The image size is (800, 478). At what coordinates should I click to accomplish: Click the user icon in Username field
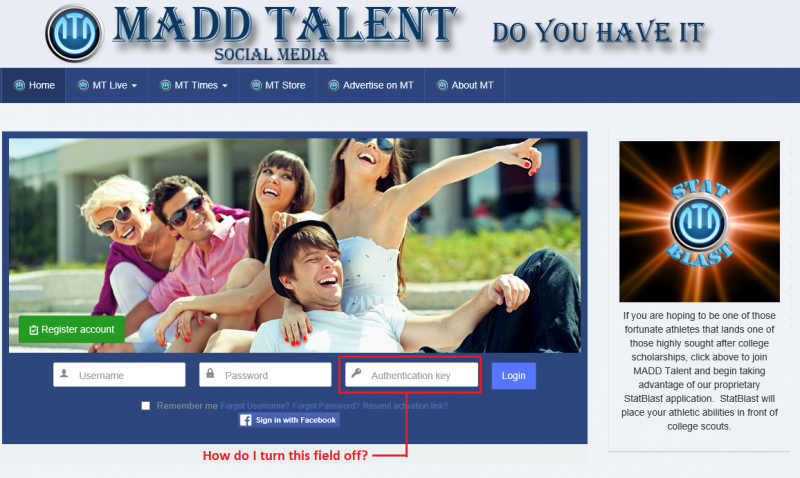64,374
